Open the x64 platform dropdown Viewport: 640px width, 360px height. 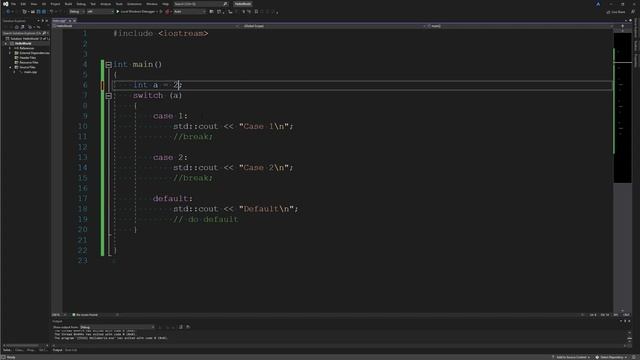point(100,12)
